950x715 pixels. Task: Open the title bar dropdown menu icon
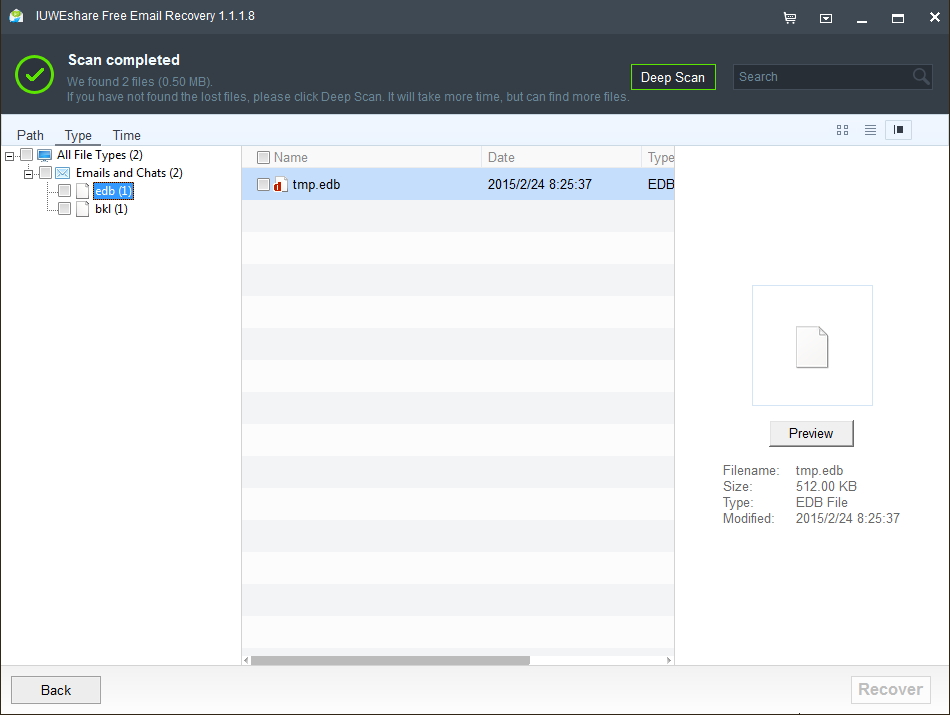[x=826, y=19]
